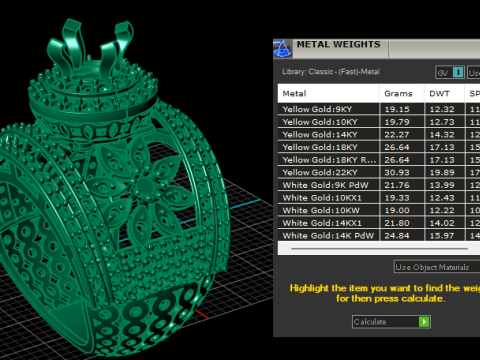Image resolution: width=480 pixels, height=360 pixels.
Task: Click the green arrow on Calculate
Action: [424, 322]
